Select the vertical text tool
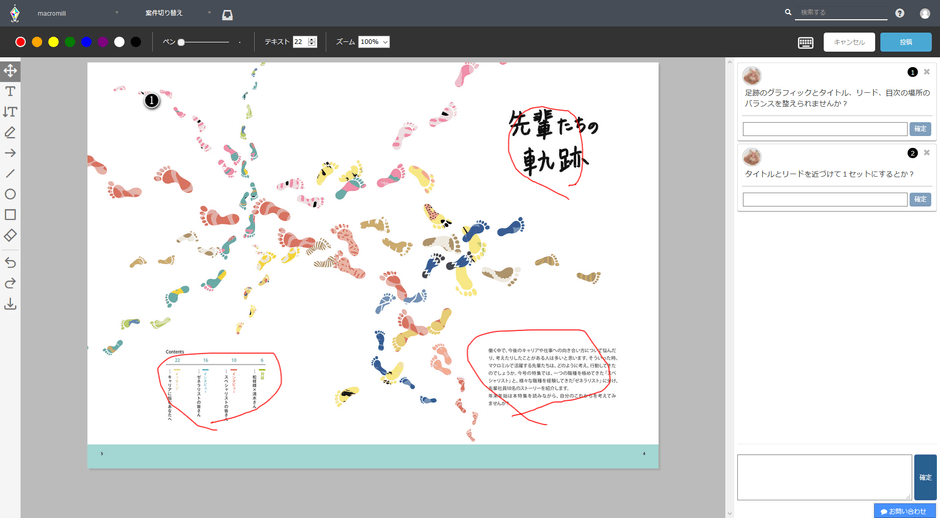The image size is (940, 518). pos(10,112)
